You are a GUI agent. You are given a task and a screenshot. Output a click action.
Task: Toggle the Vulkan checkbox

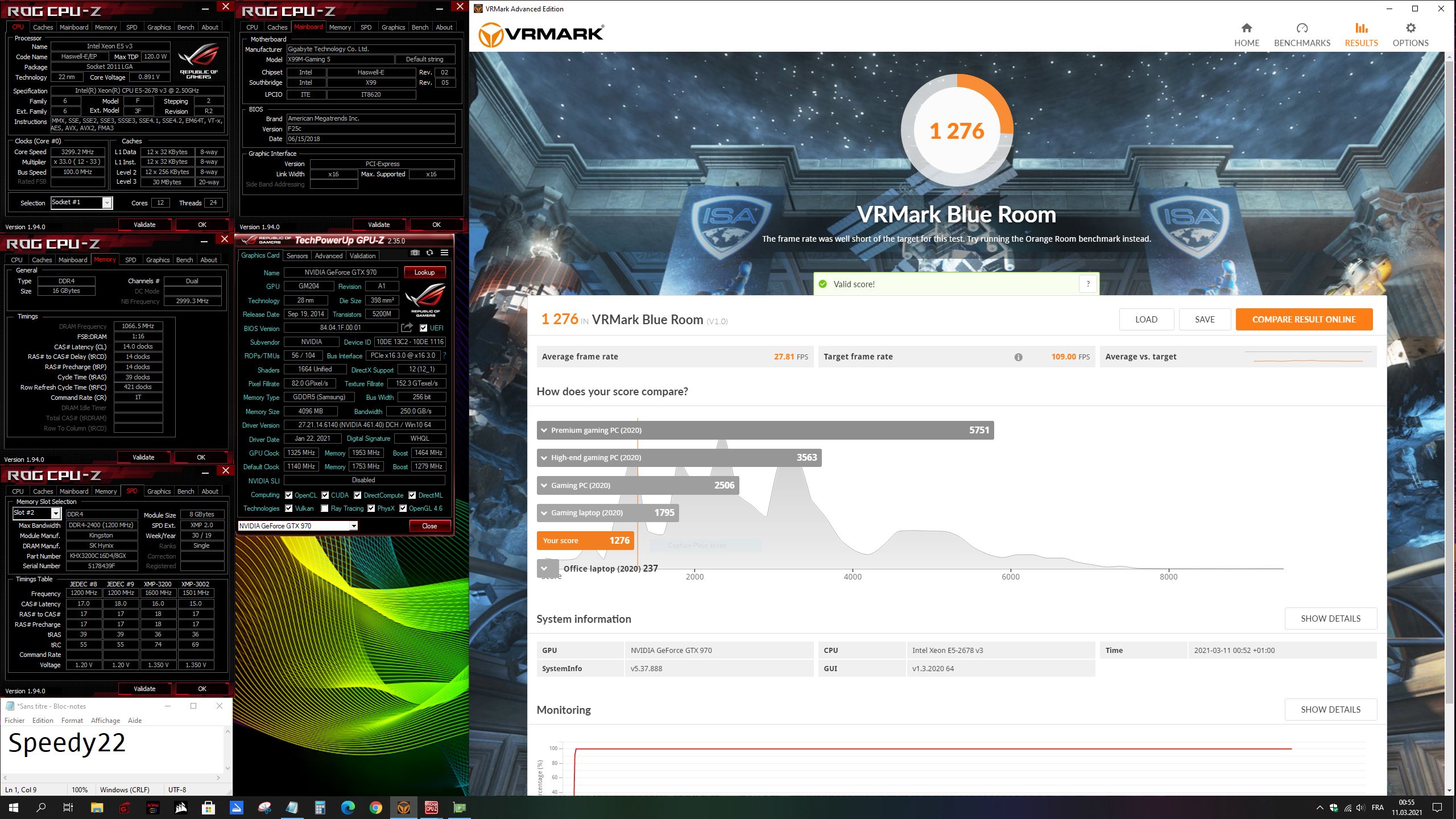[x=288, y=508]
